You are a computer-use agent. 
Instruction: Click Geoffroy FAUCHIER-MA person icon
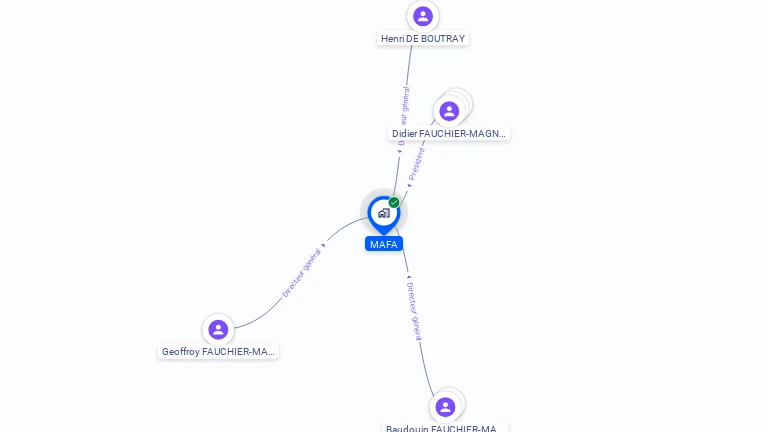[x=218, y=330]
